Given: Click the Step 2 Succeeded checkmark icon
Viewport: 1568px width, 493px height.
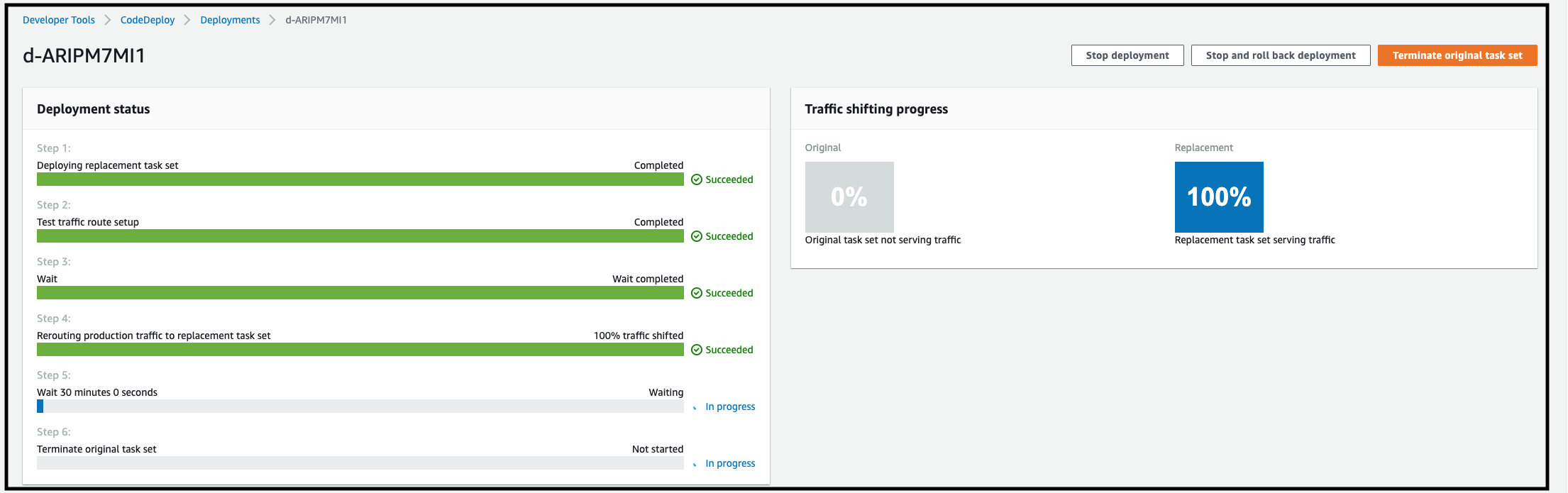Looking at the screenshot, I should click(x=697, y=236).
